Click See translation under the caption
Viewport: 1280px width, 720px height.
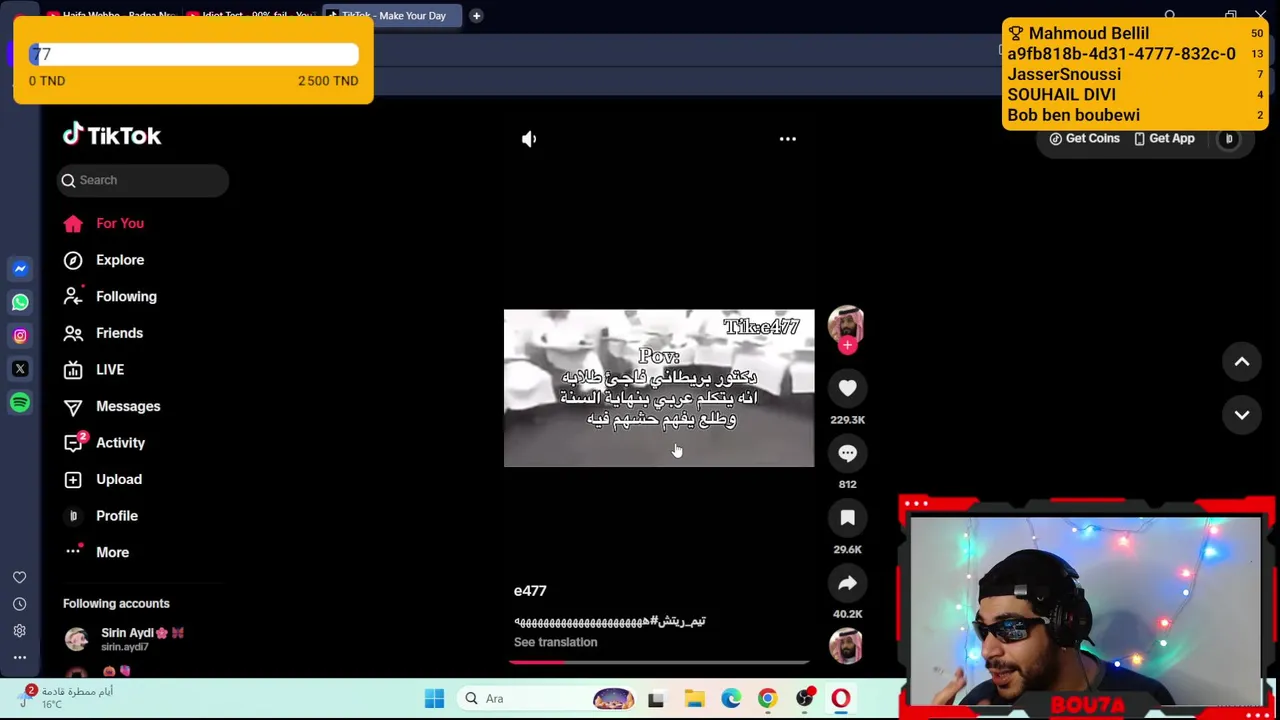(555, 642)
